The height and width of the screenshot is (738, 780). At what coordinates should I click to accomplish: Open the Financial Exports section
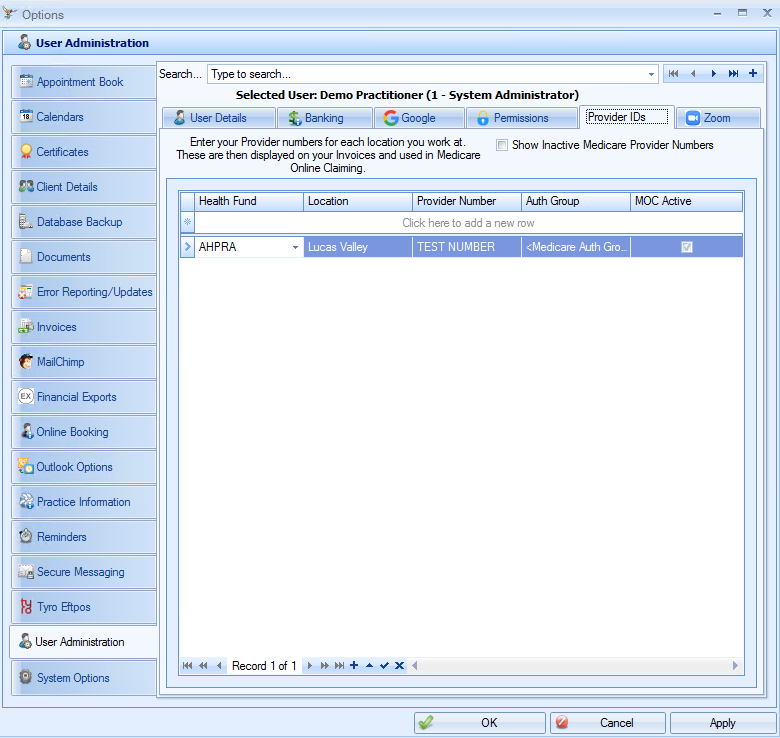click(84, 397)
